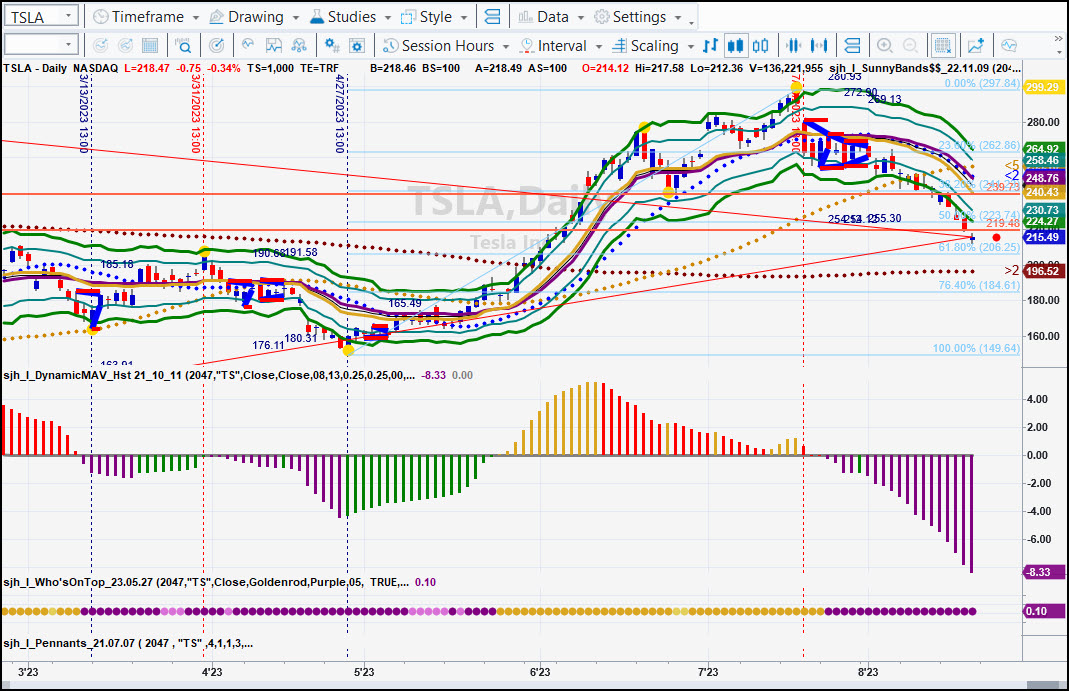The image size is (1069, 691).
Task: Click the 3/31/2023 13:00 vertical line label
Action: point(196,114)
